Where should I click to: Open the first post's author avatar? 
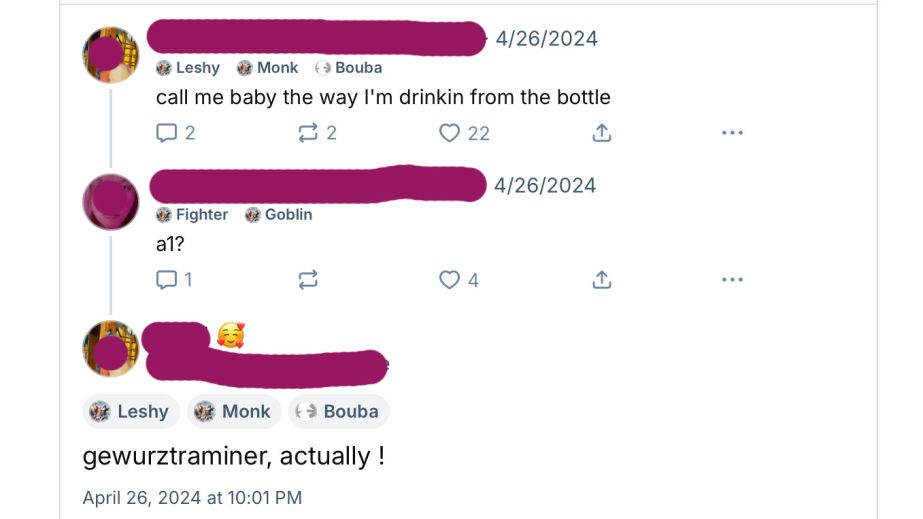pyautogui.click(x=111, y=55)
